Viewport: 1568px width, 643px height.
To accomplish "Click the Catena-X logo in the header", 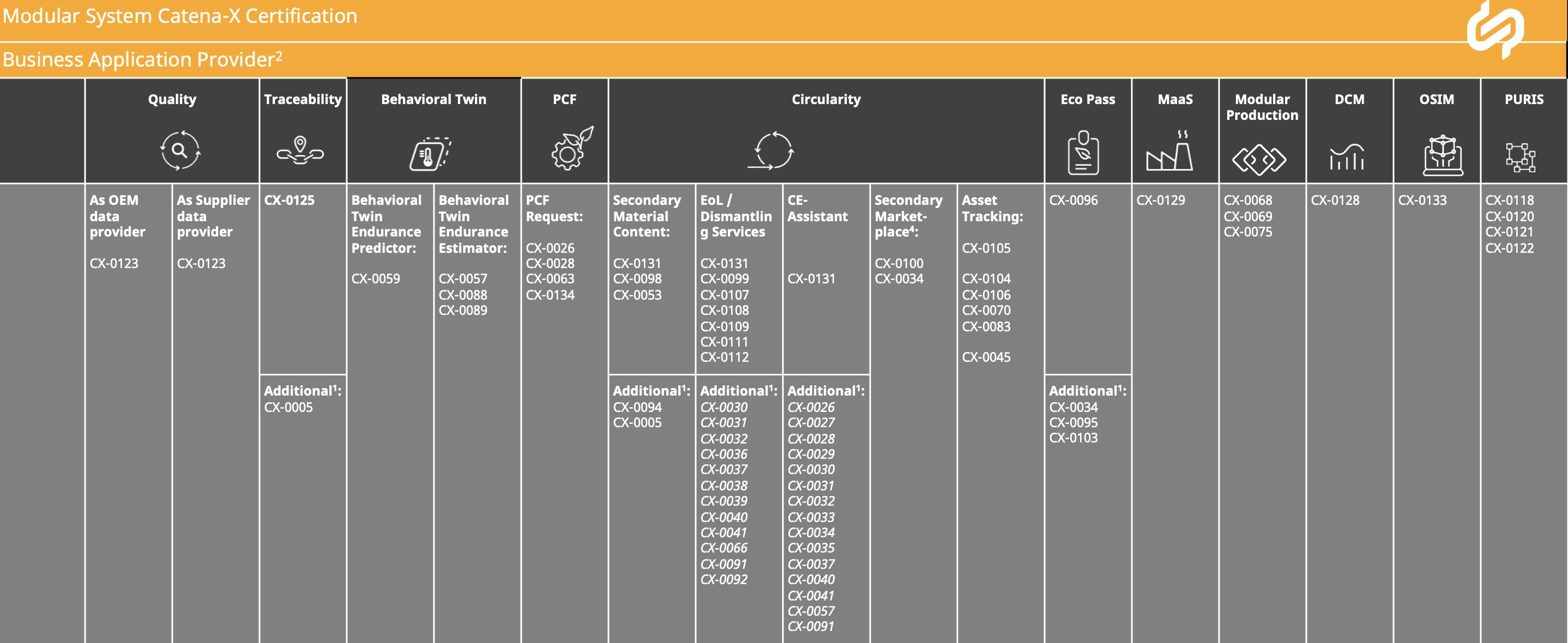I will 1495,29.
